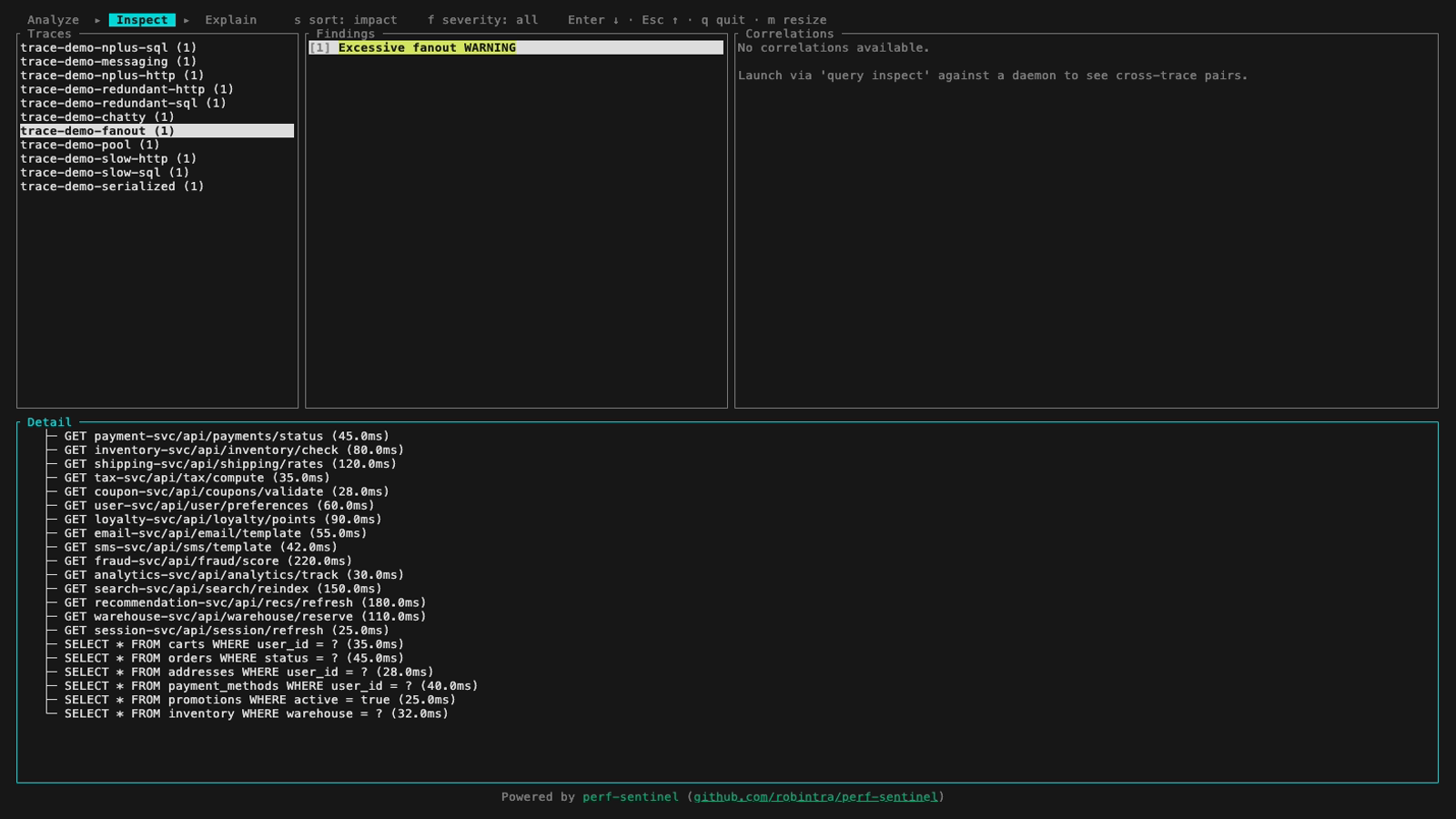Click the recommendation-svc recs/refresh span

coord(245,603)
